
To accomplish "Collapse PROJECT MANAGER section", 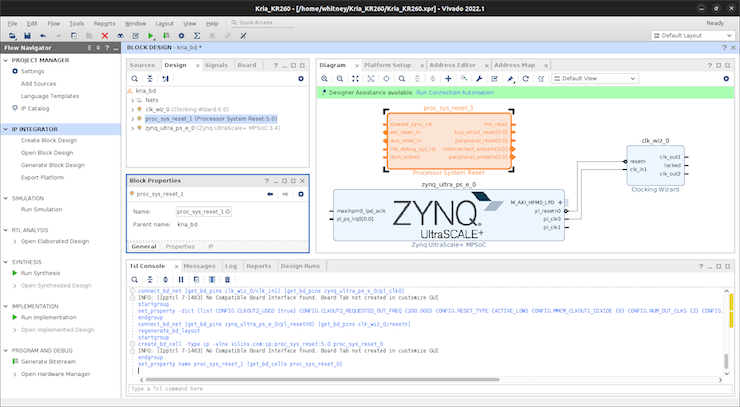I will [6, 60].
